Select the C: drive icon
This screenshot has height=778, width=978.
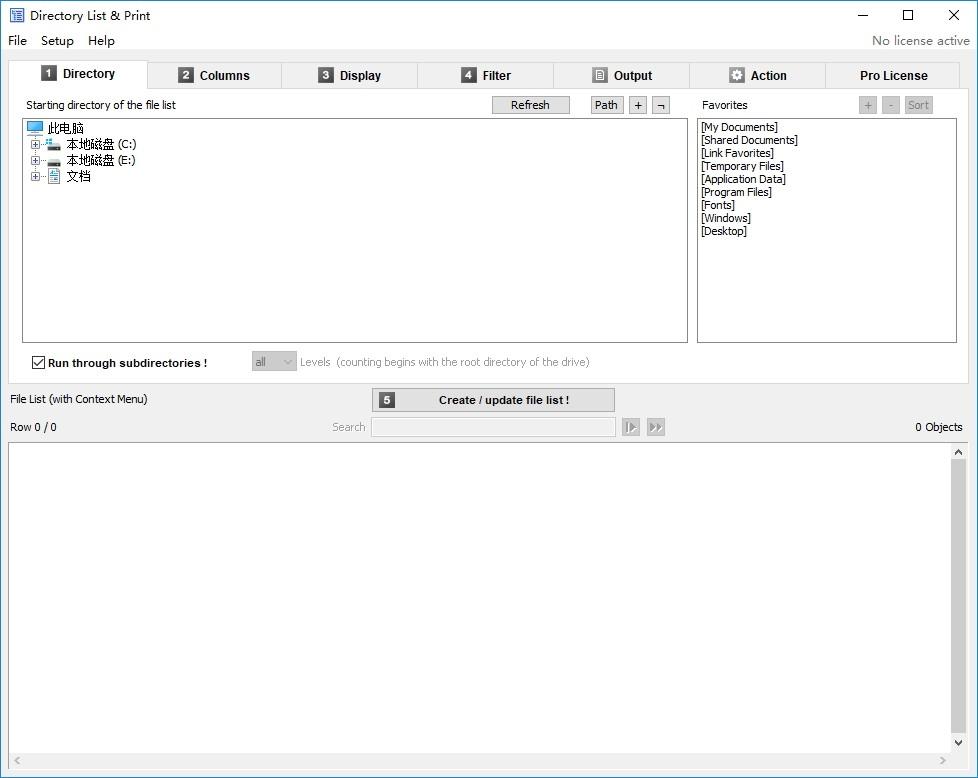click(54, 144)
